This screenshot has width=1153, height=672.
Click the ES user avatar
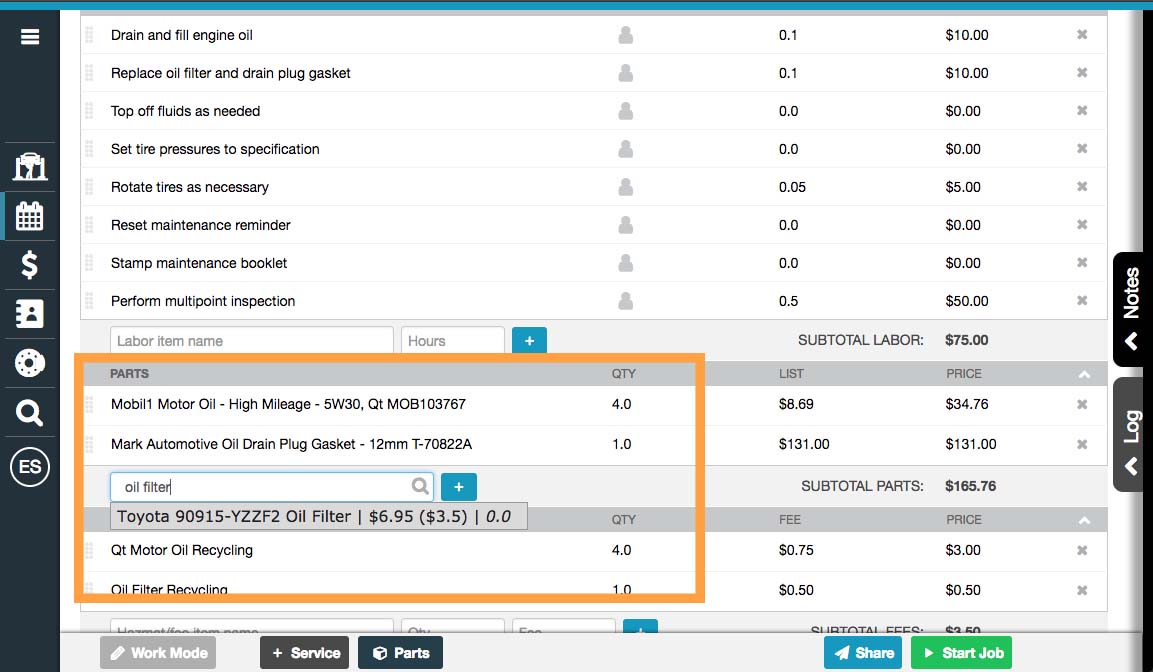coord(29,464)
